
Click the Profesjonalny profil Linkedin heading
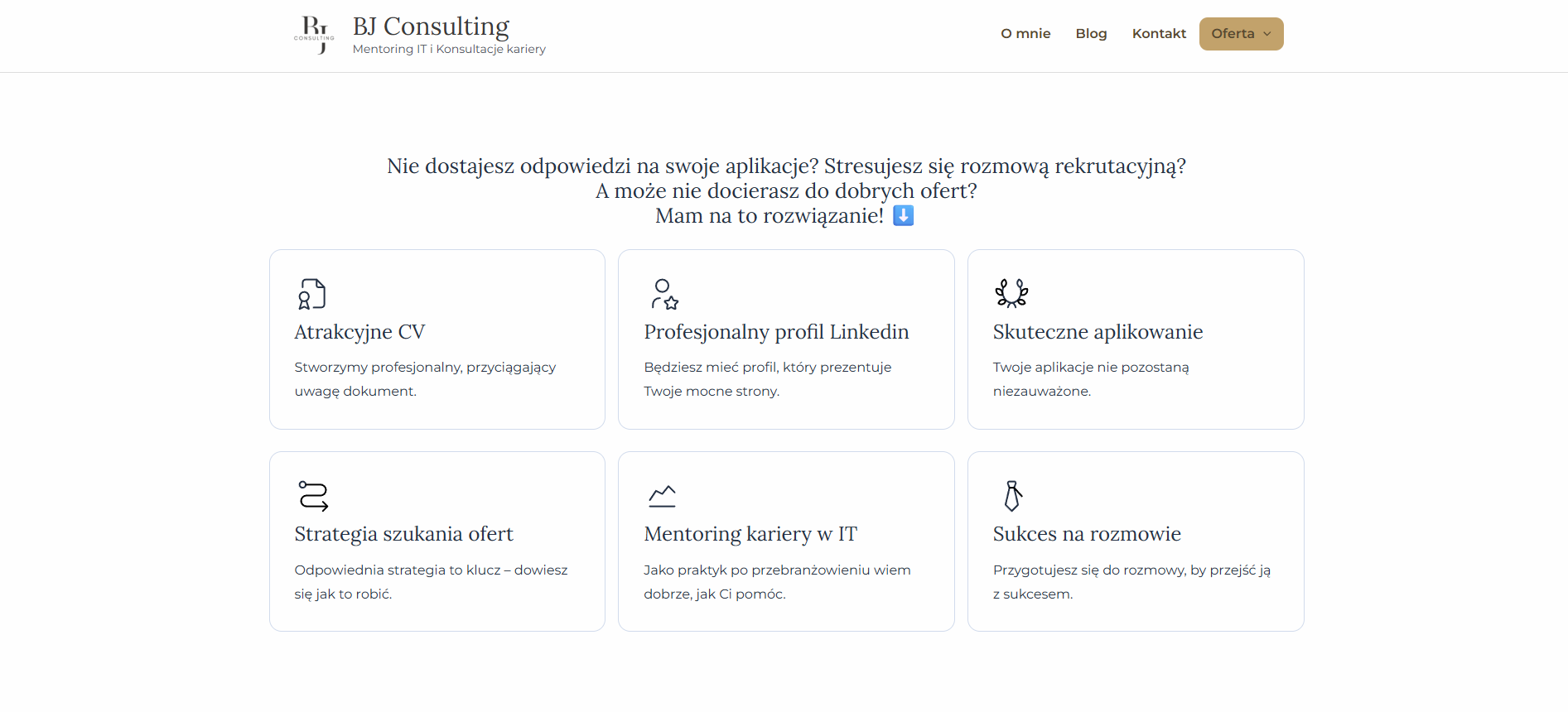pos(776,332)
